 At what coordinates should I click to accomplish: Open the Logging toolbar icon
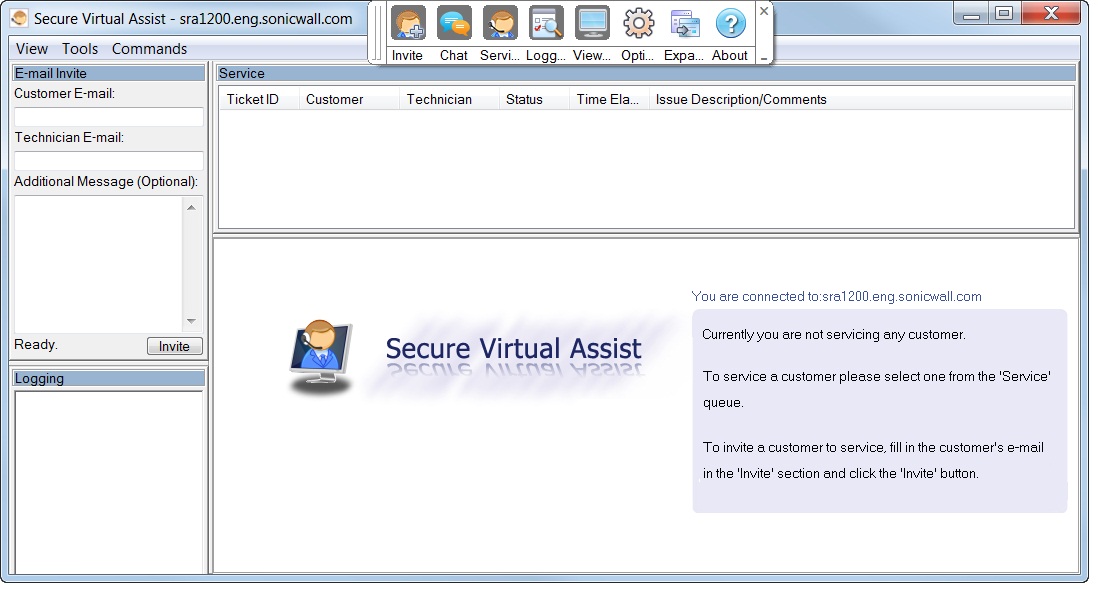pos(546,24)
